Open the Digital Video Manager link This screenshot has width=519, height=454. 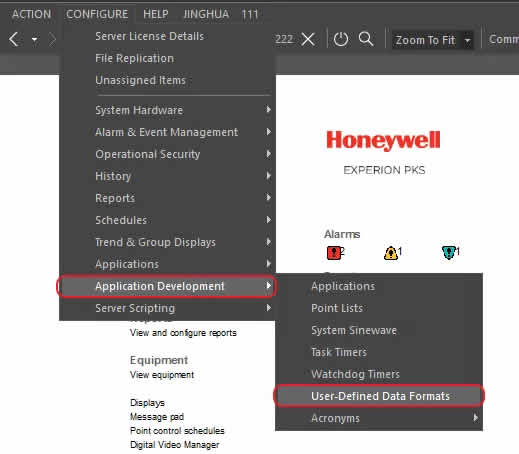(x=174, y=445)
